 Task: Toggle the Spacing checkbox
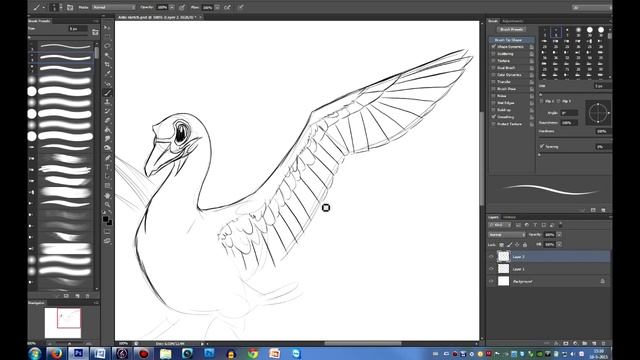(542, 146)
